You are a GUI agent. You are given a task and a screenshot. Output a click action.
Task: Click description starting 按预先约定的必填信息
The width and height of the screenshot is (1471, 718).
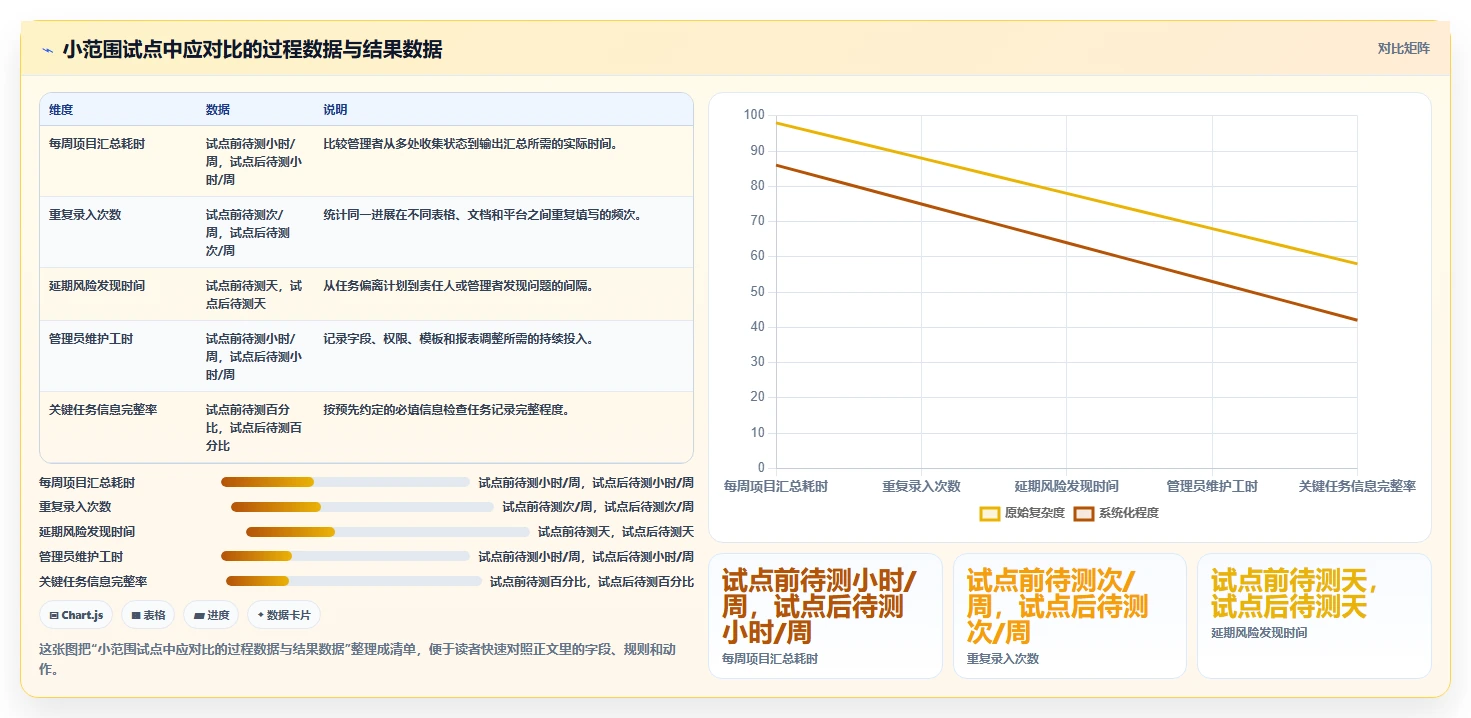[x=446, y=409]
